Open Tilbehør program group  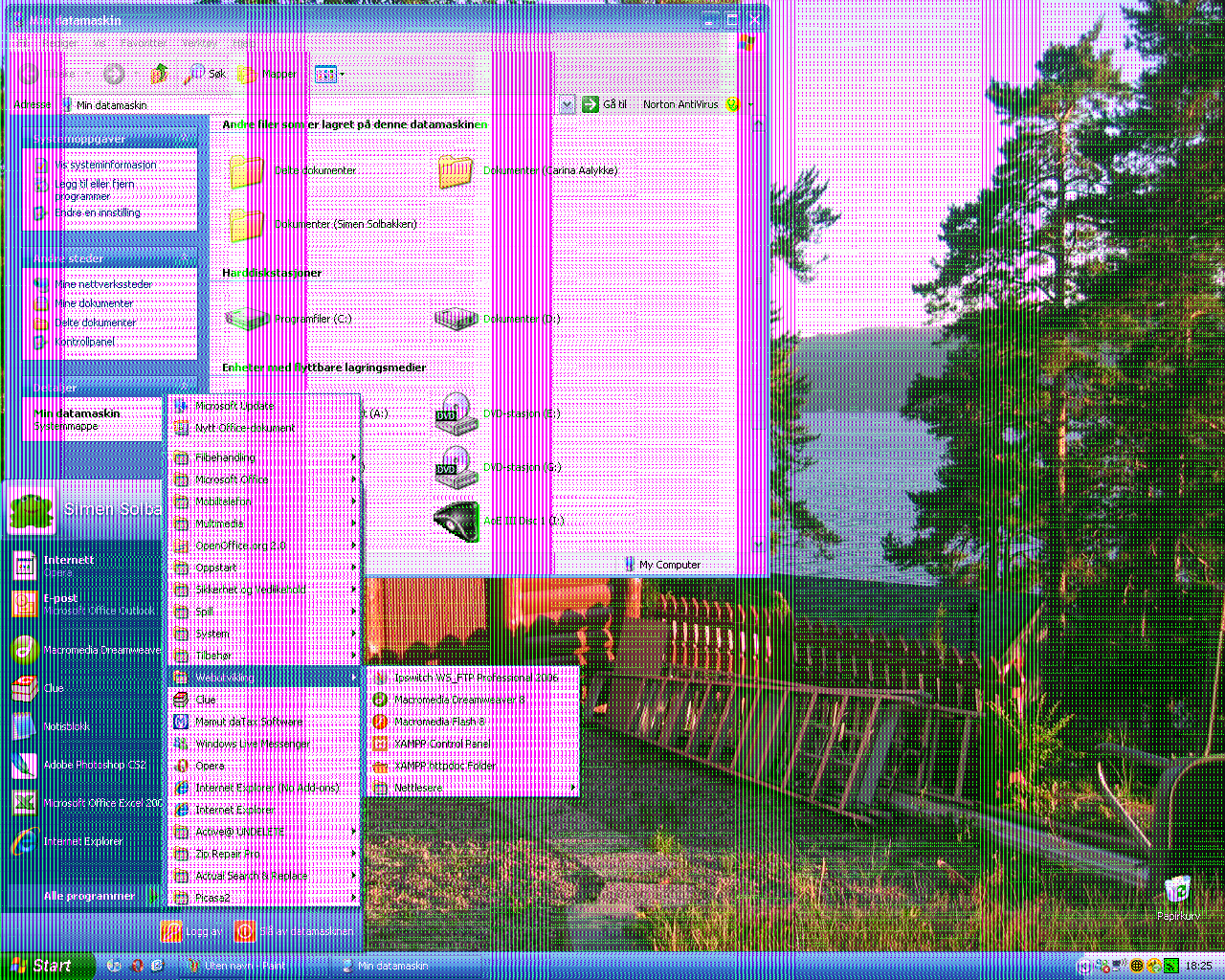point(265,656)
